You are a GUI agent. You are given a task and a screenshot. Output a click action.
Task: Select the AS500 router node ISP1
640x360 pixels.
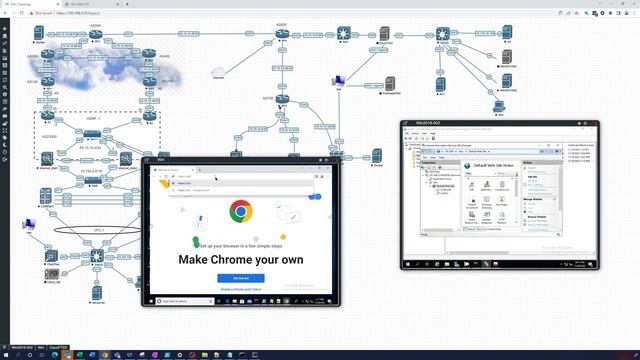tap(96, 35)
